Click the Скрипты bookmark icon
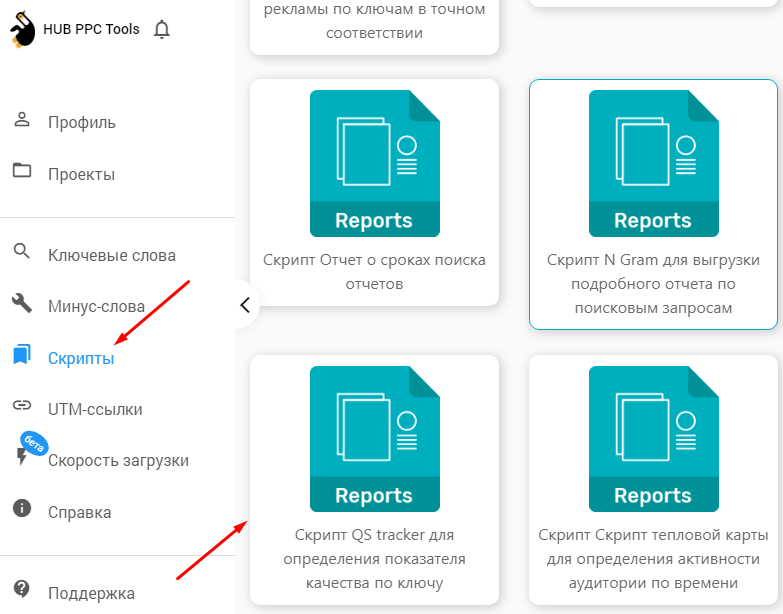 pyautogui.click(x=21, y=354)
